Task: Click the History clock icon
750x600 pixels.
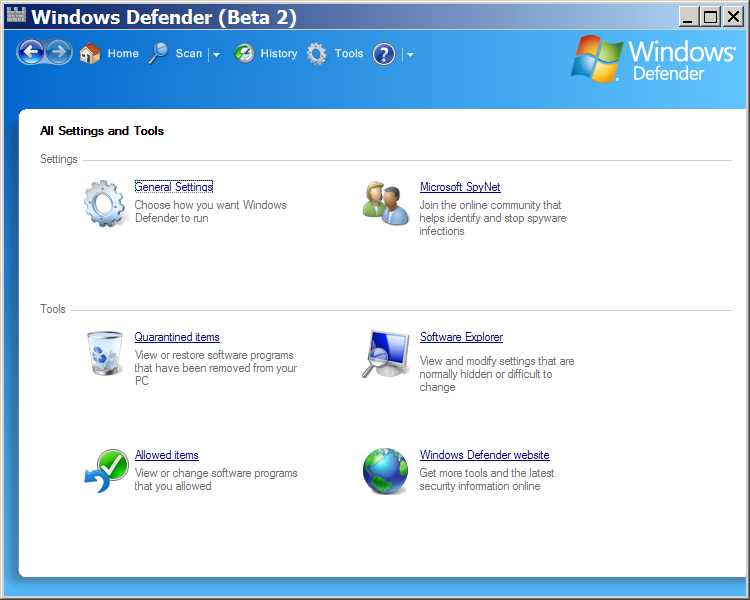Action: coord(244,54)
